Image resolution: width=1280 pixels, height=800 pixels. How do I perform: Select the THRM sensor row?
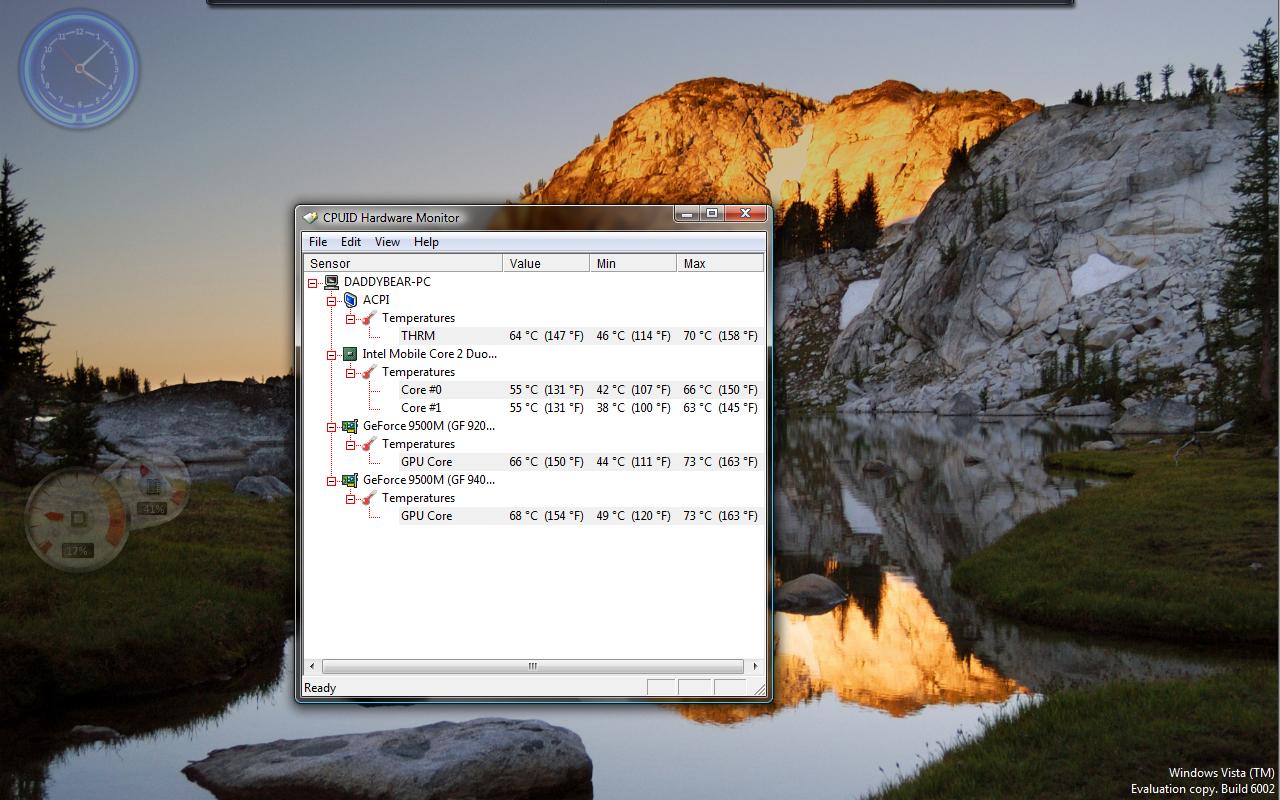click(581, 336)
